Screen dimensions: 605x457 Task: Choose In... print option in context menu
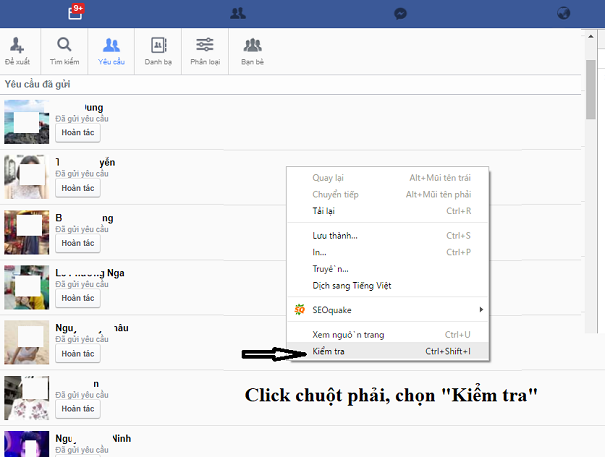tap(388, 252)
